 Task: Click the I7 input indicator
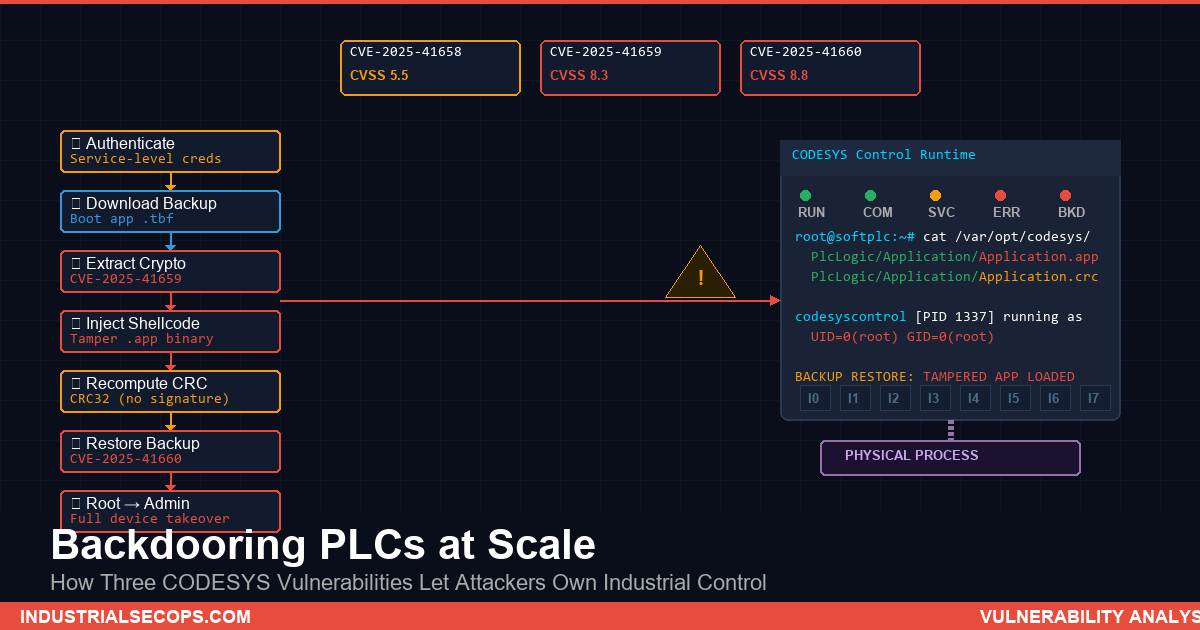coord(1095,398)
